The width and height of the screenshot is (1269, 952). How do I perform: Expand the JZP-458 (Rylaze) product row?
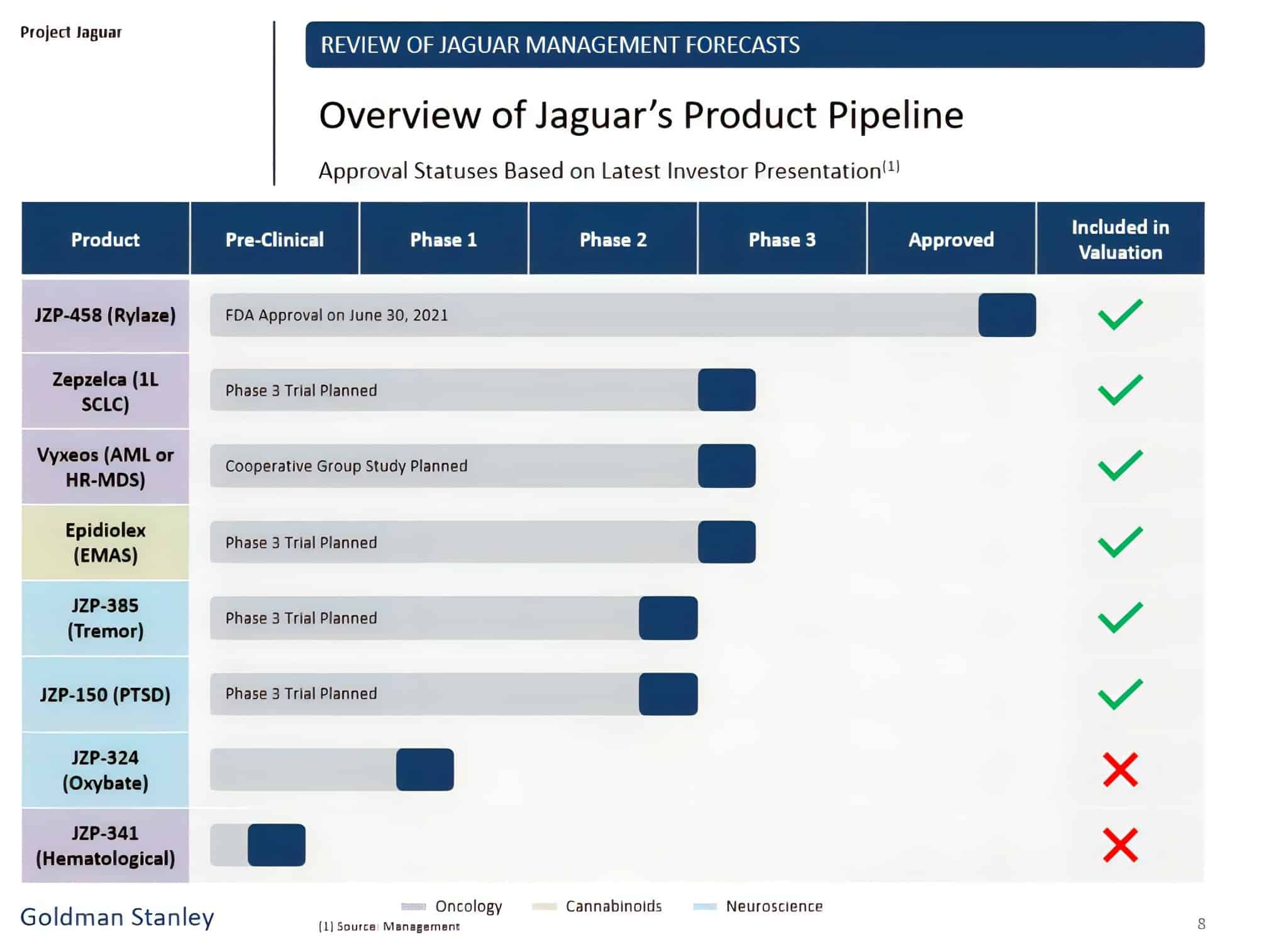click(x=105, y=317)
